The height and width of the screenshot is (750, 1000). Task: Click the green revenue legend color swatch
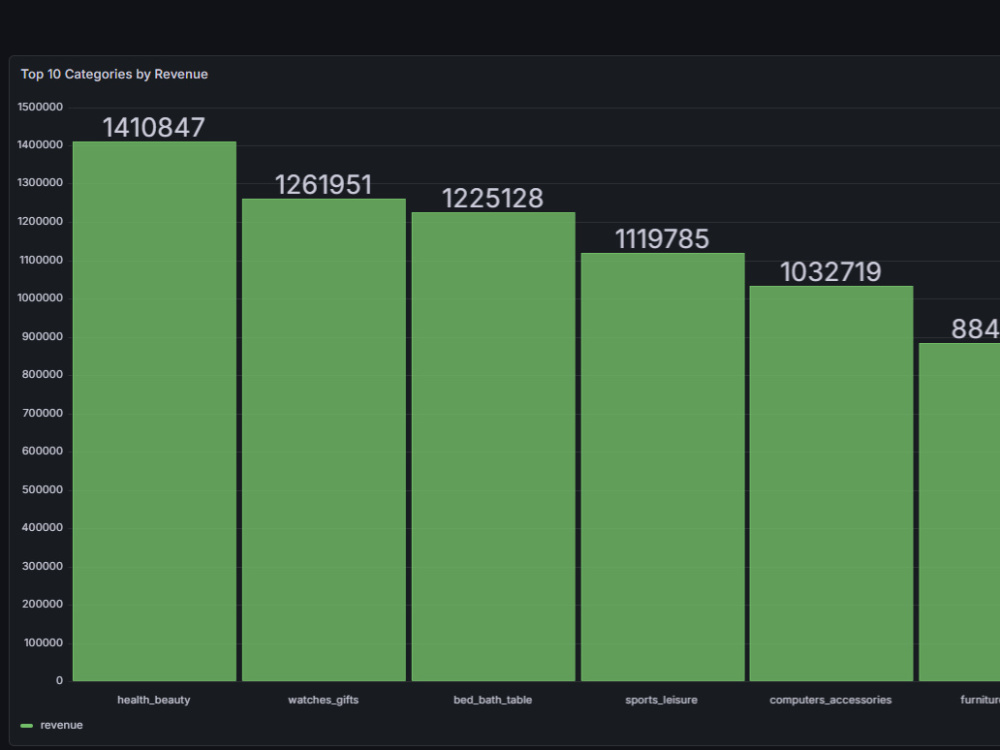(x=27, y=726)
